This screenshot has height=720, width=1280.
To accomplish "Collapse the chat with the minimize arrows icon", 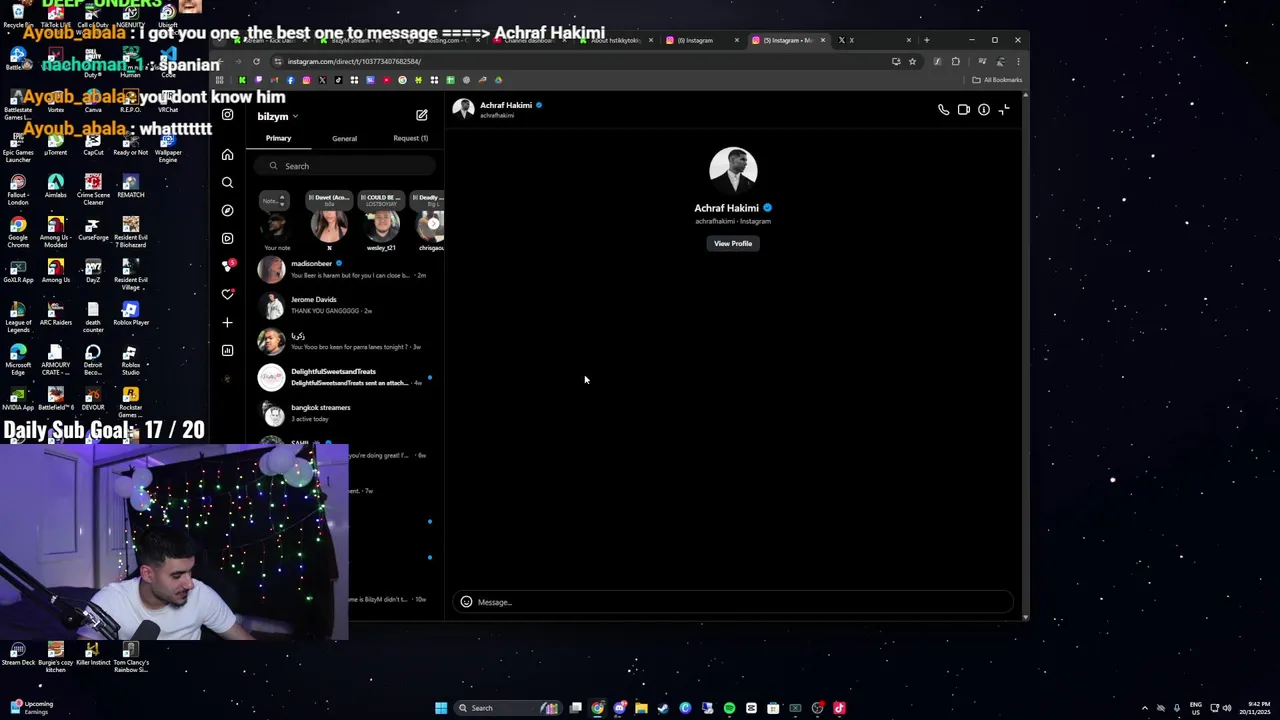I will [1004, 110].
